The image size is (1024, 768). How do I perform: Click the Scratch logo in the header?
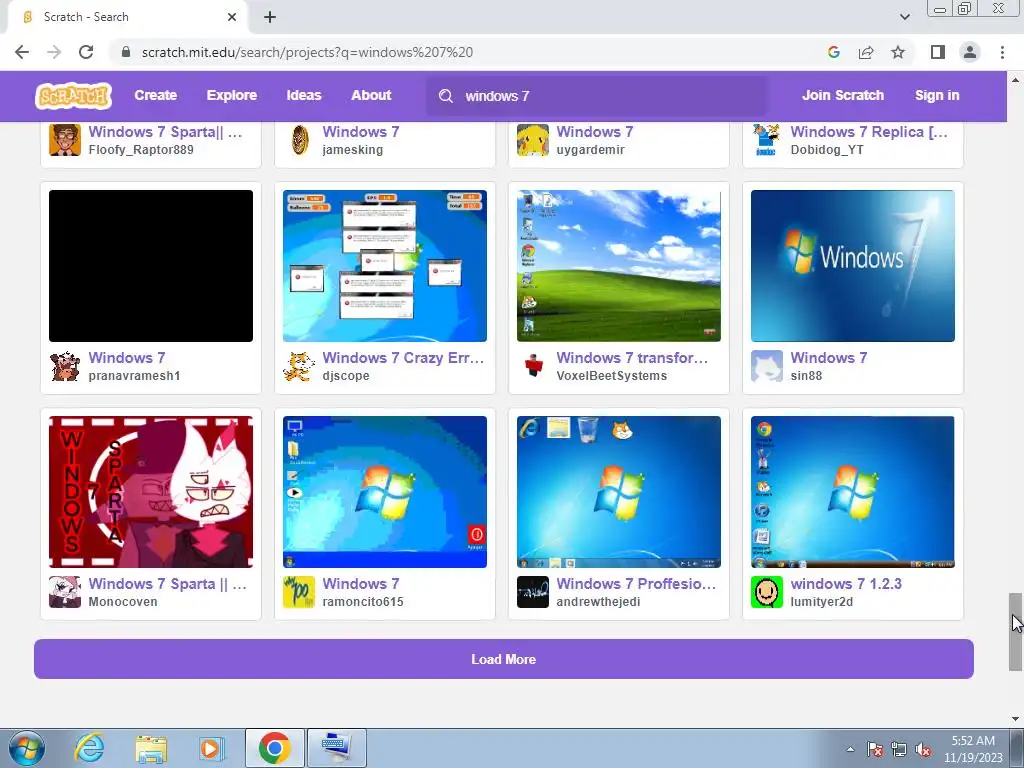point(73,95)
